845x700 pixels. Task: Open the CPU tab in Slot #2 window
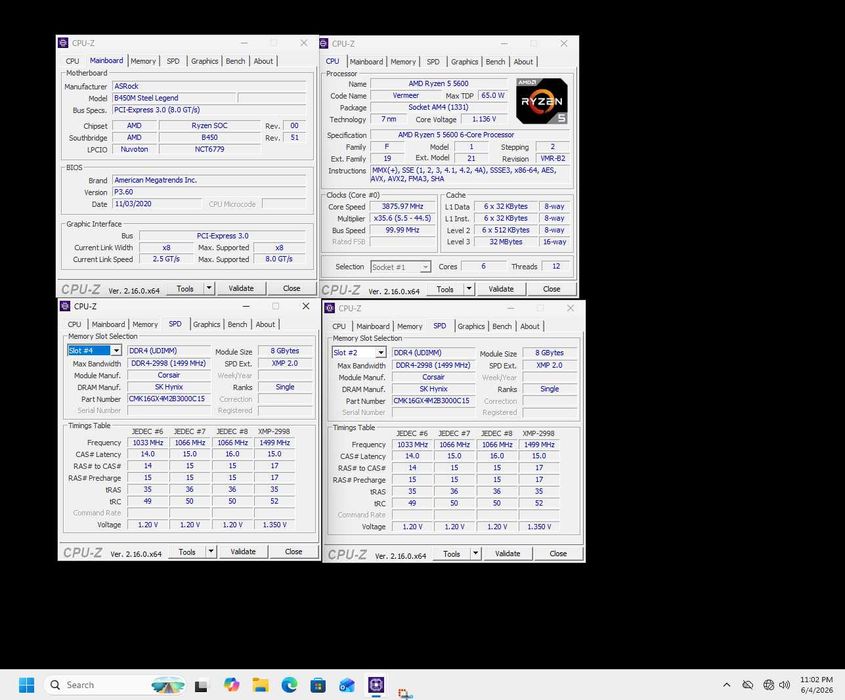(x=339, y=327)
